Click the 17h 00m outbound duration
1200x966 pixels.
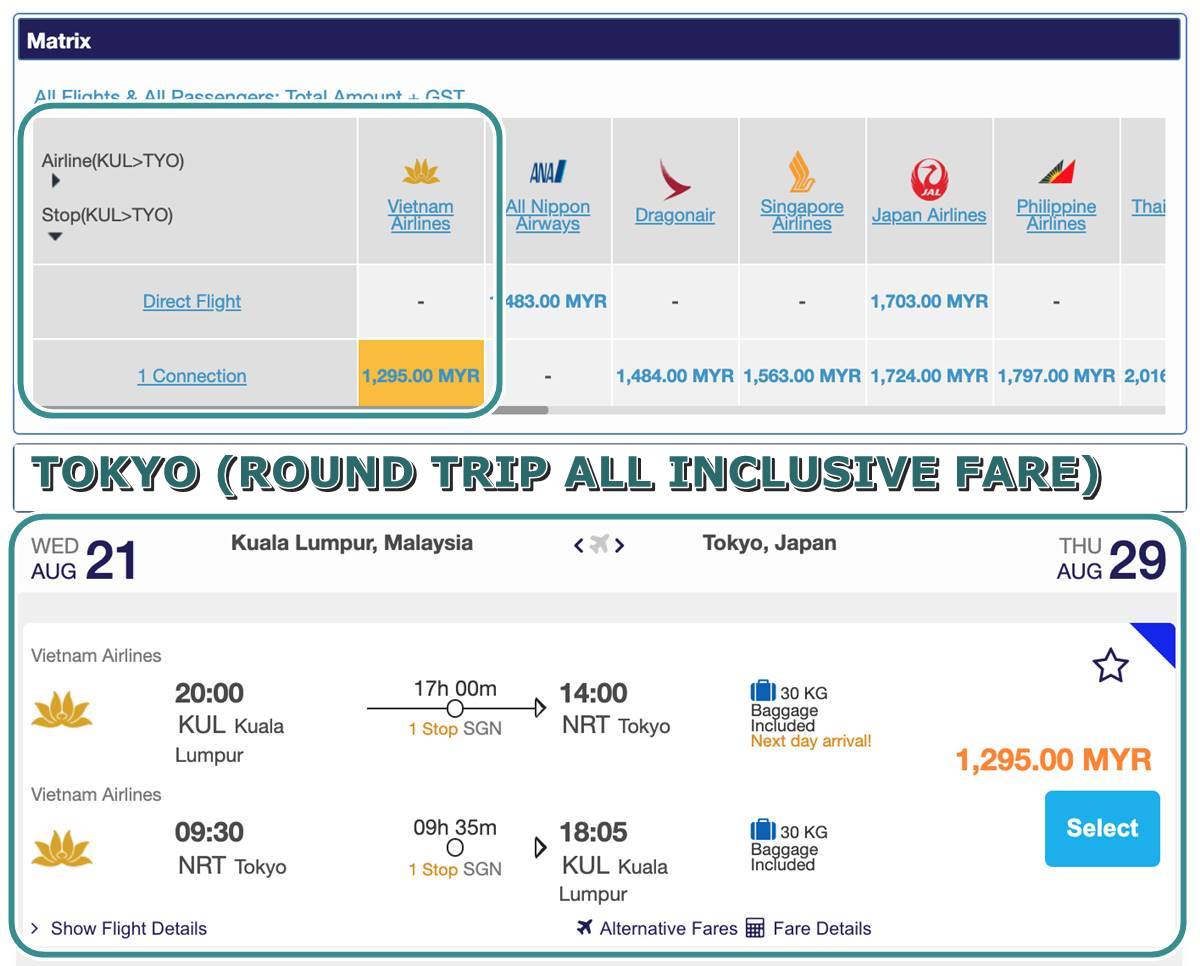(455, 688)
